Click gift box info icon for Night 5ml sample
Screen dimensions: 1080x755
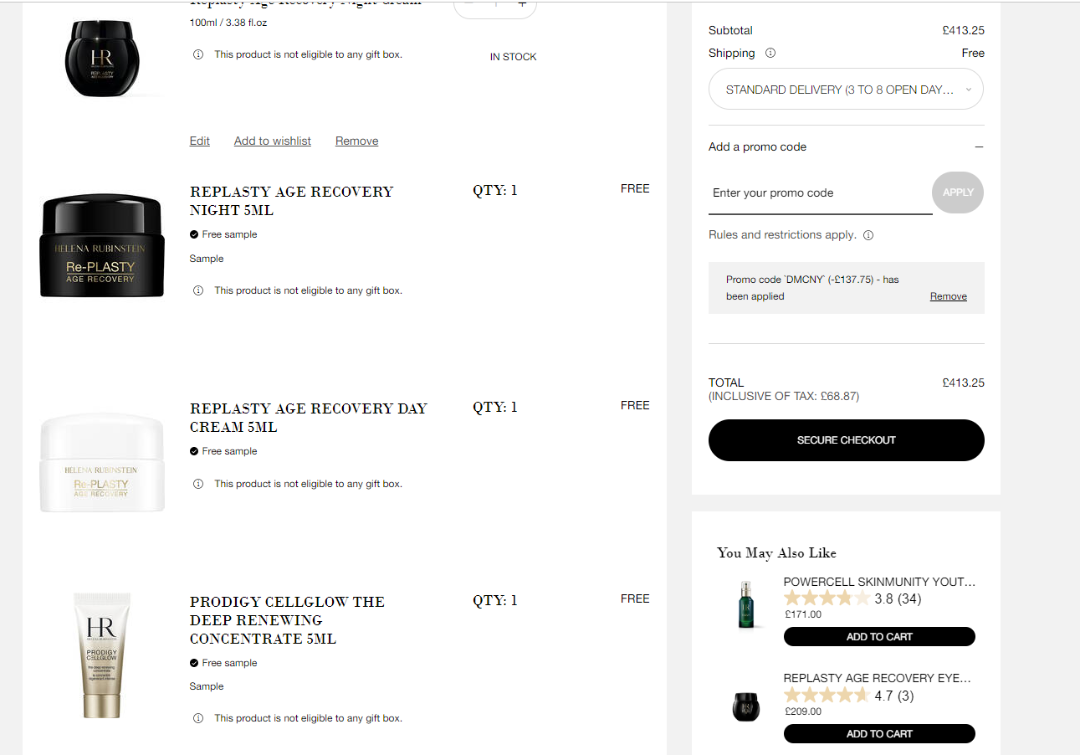pos(198,291)
